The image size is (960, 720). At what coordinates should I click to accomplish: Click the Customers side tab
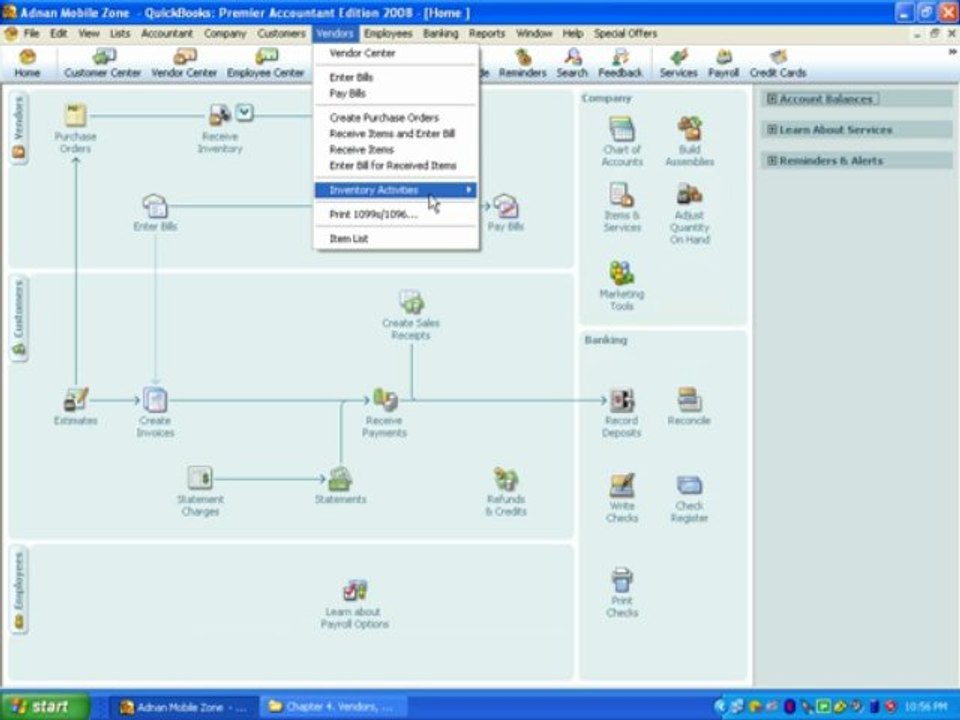(19, 318)
